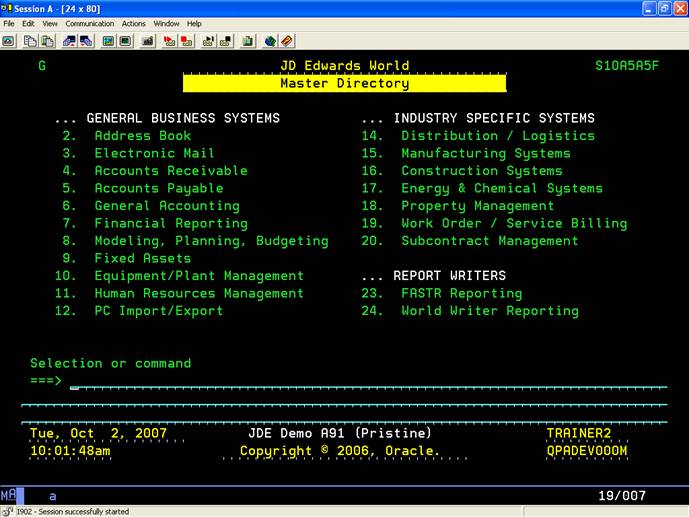Open the Color Remap toolbar icon
Screen dimensions: 689x517
pyautogui.click(x=126, y=41)
